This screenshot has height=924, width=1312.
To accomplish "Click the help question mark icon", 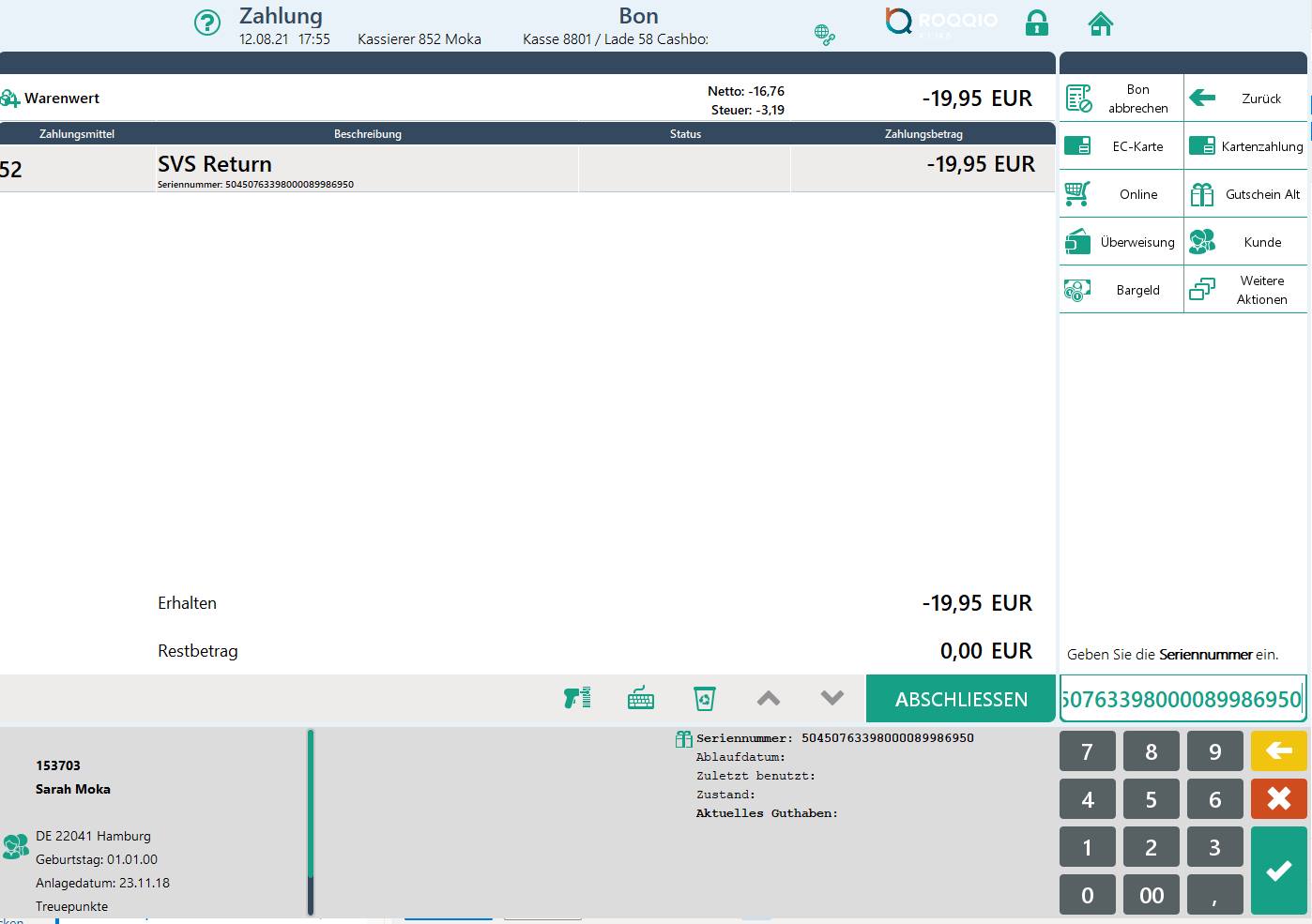I will pyautogui.click(x=206, y=23).
